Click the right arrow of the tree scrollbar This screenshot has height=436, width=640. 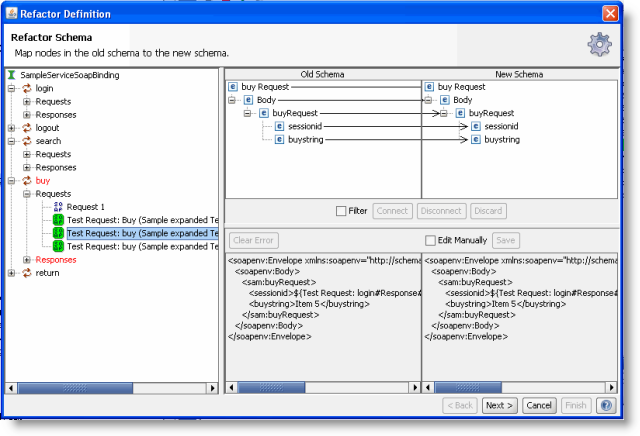(x=212, y=388)
